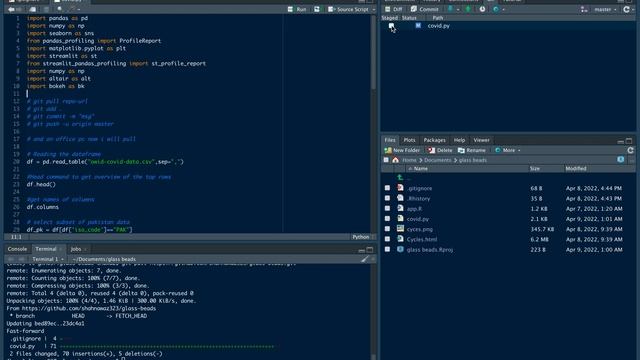This screenshot has width=640, height=360.
Task: Check the .Rhistory file checkbox
Action: click(x=387, y=198)
